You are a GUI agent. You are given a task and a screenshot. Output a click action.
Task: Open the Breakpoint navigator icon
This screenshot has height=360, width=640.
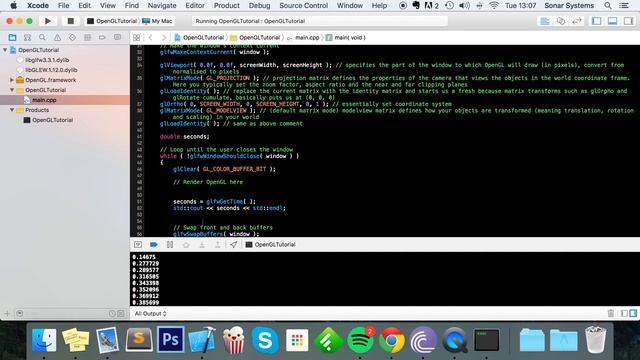click(102, 38)
